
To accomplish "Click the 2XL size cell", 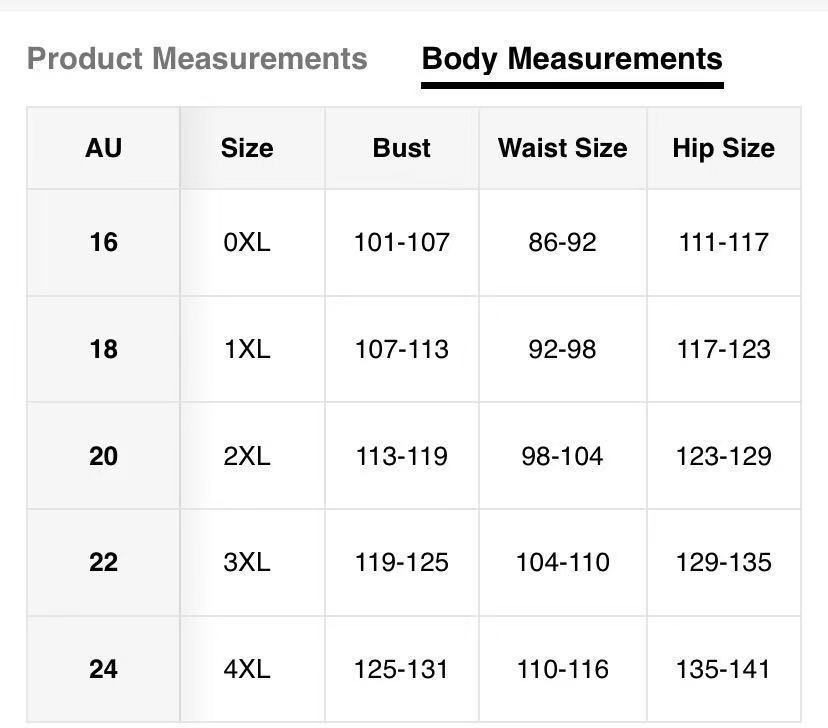I will click(247, 456).
